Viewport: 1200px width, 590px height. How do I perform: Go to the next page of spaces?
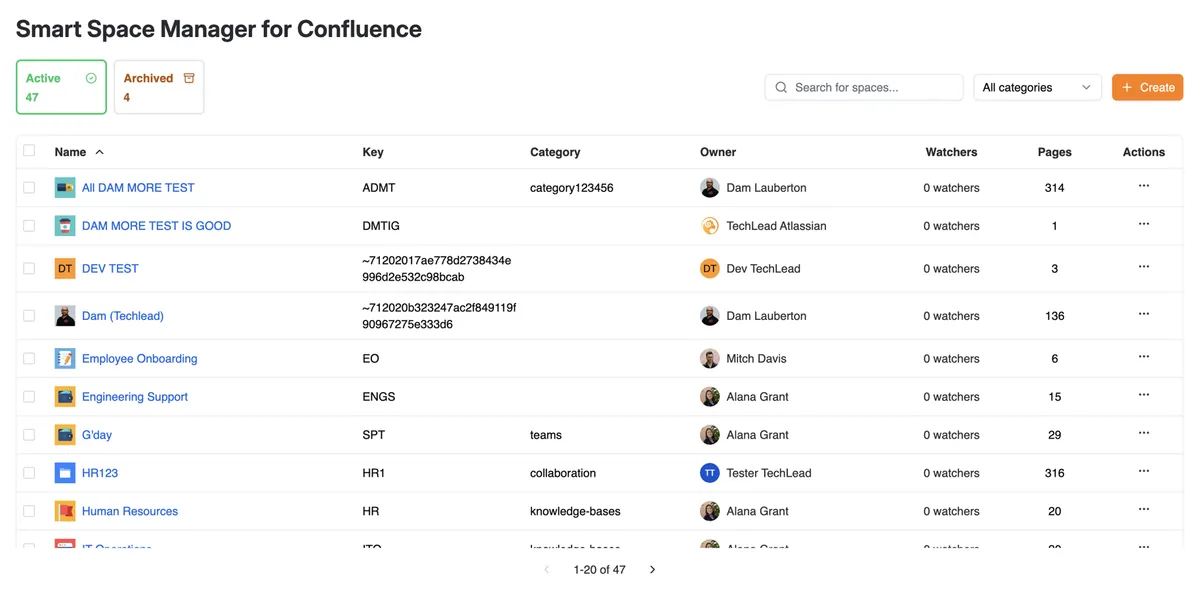[x=652, y=569]
